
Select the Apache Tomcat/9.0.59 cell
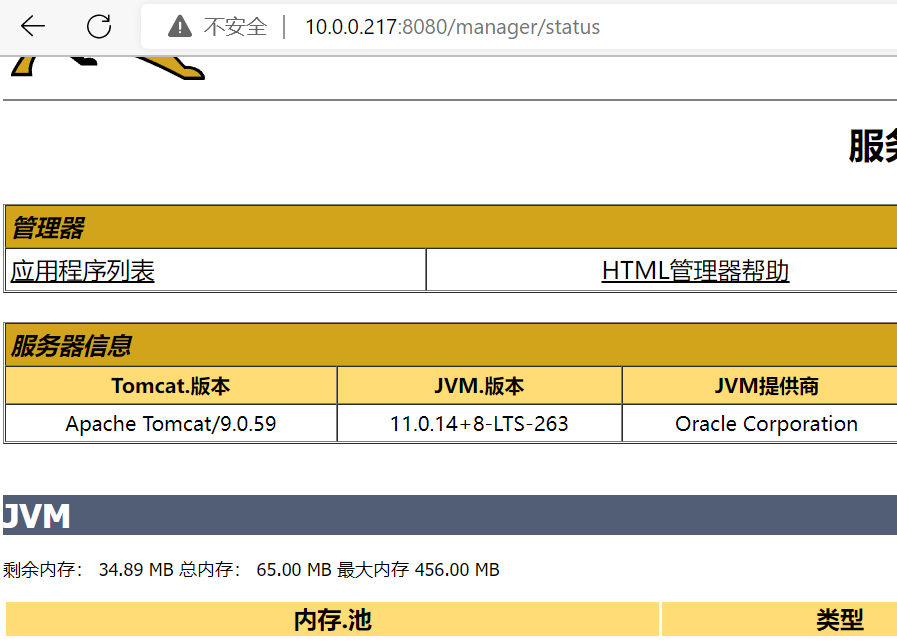click(171, 424)
